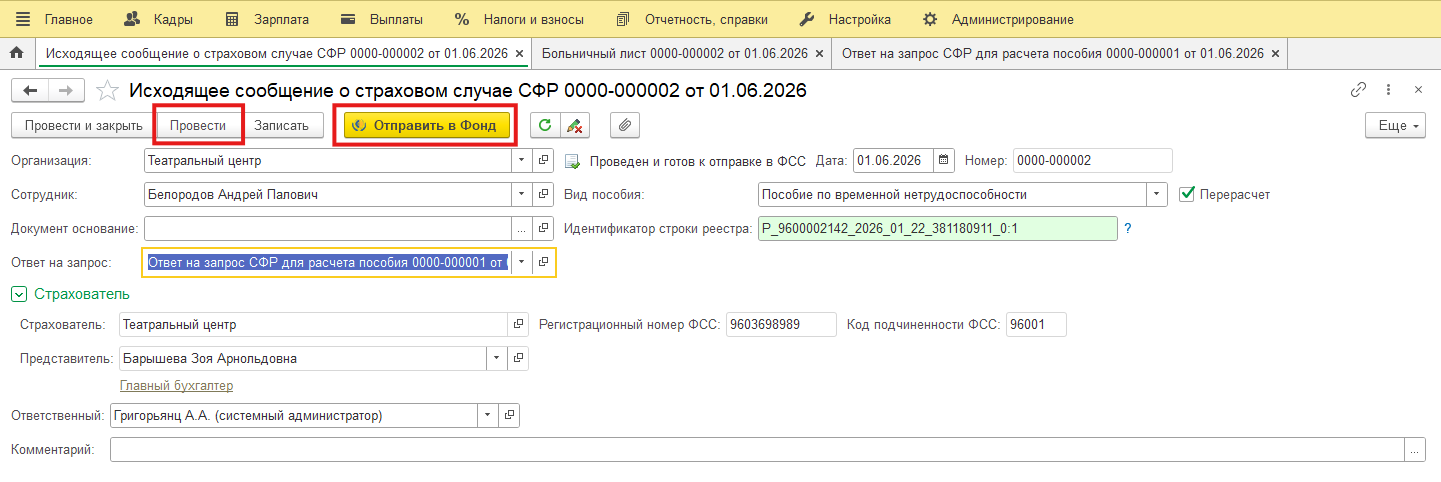The width and height of the screenshot is (1441, 482).
Task: Open the Налоги и взносы menu
Action: (x=520, y=19)
